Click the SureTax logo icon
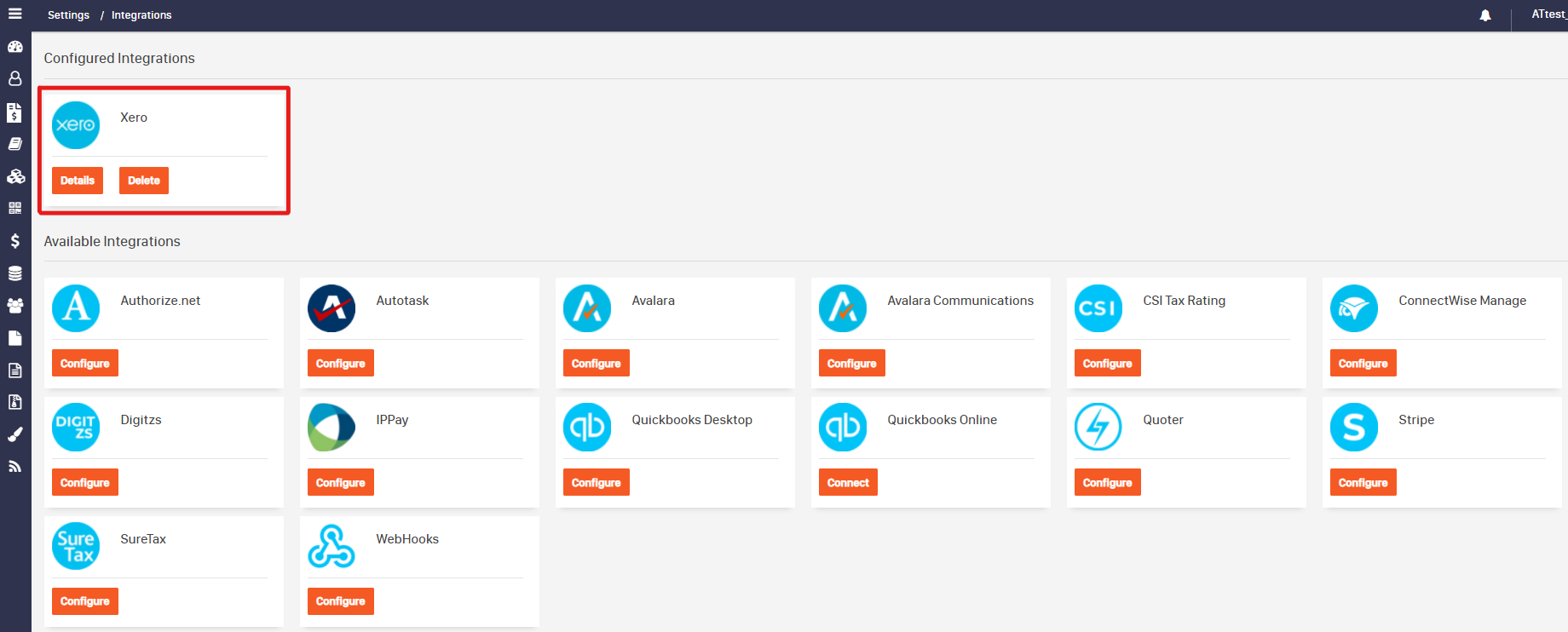Image resolution: width=1568 pixels, height=632 pixels. (76, 546)
